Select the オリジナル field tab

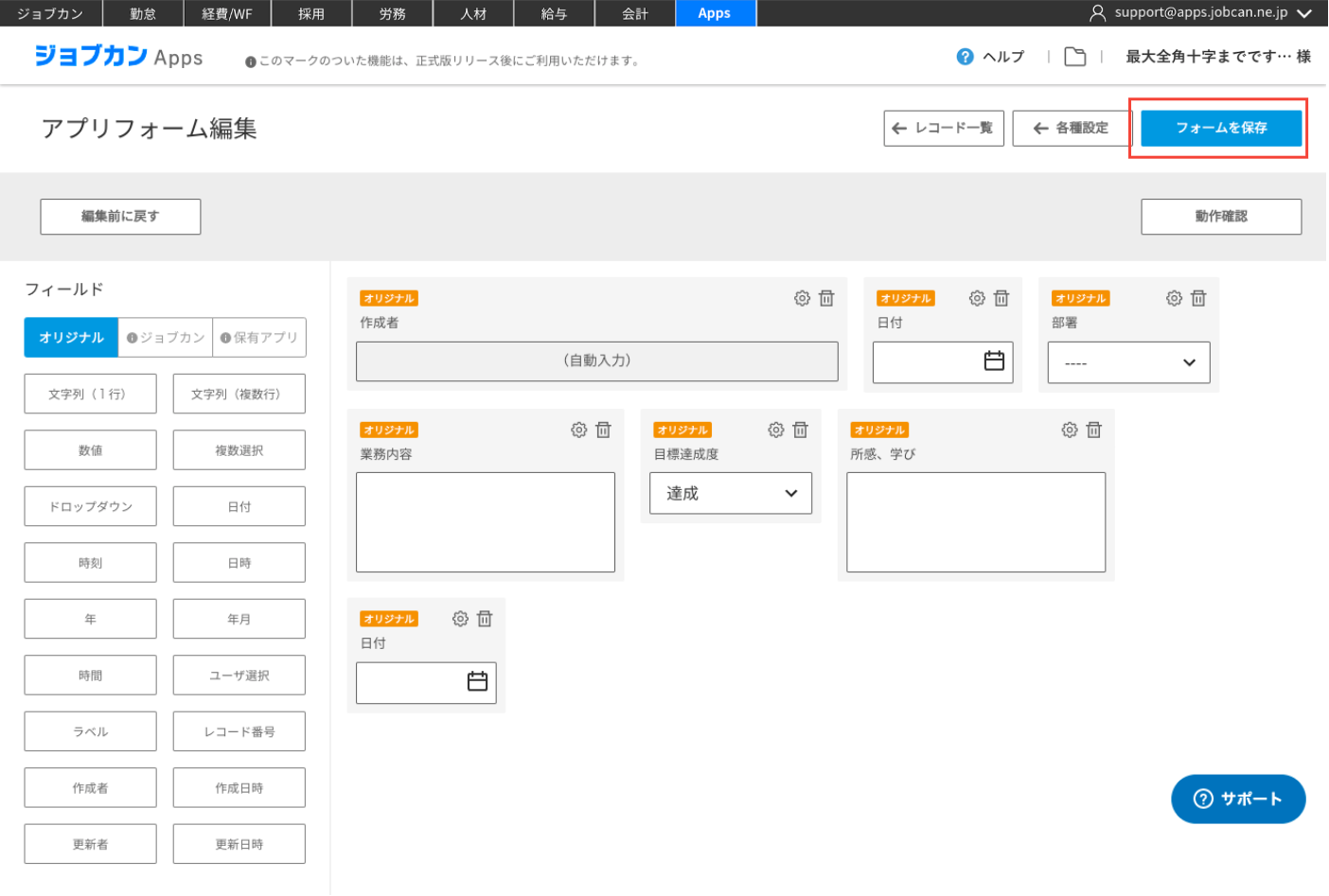click(x=71, y=338)
